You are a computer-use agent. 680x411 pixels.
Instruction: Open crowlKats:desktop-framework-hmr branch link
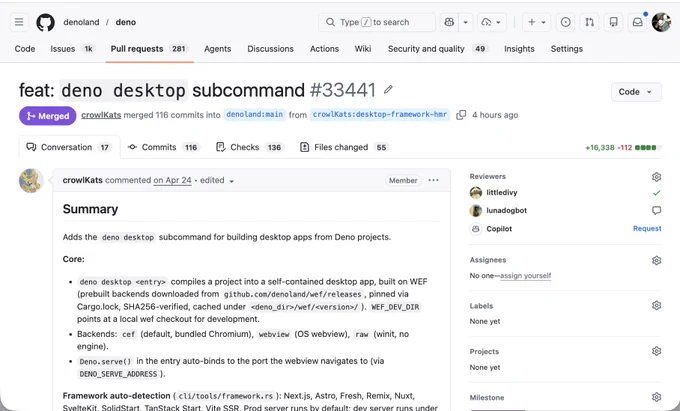point(380,114)
